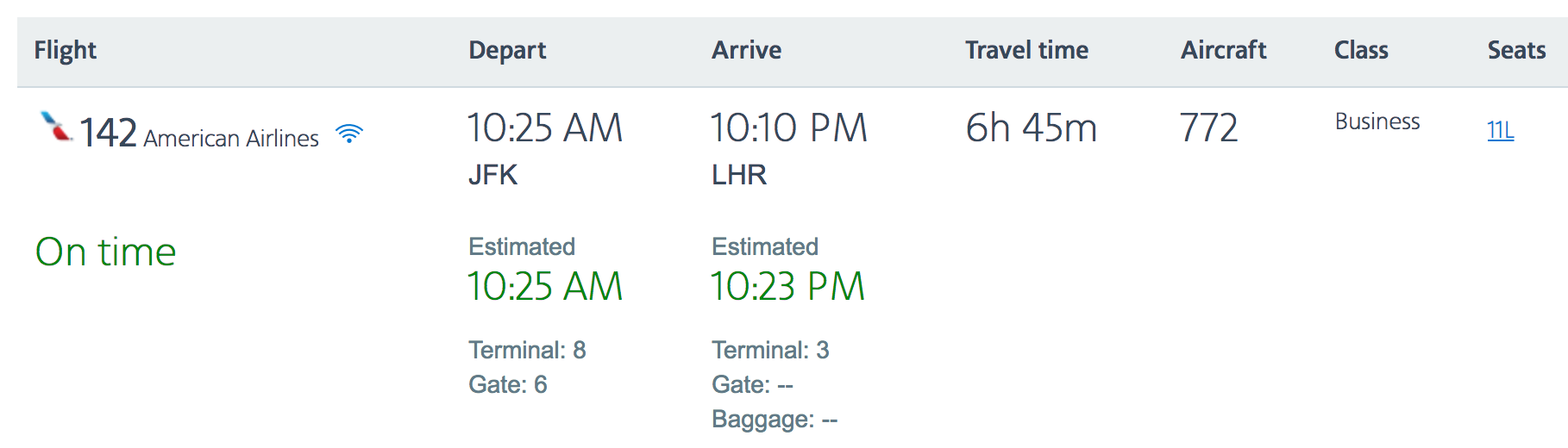Click the Wi-Fi availability icon
Screen dimensions: 1568x448
(349, 134)
